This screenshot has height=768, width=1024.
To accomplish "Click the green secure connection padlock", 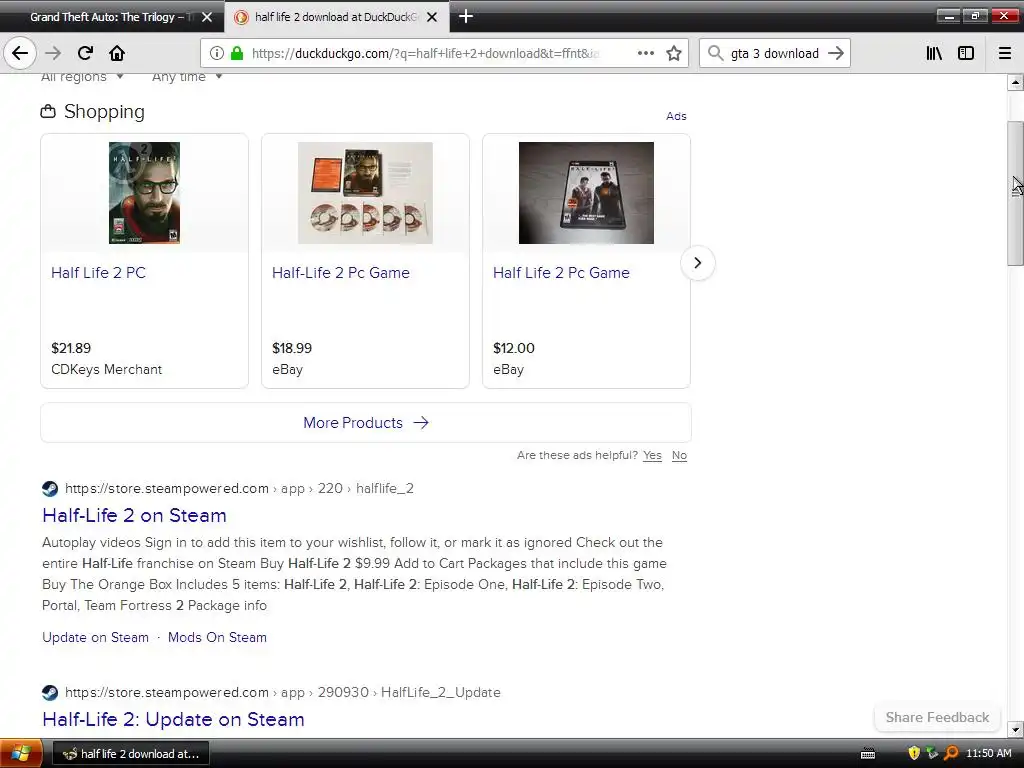I will (237, 53).
